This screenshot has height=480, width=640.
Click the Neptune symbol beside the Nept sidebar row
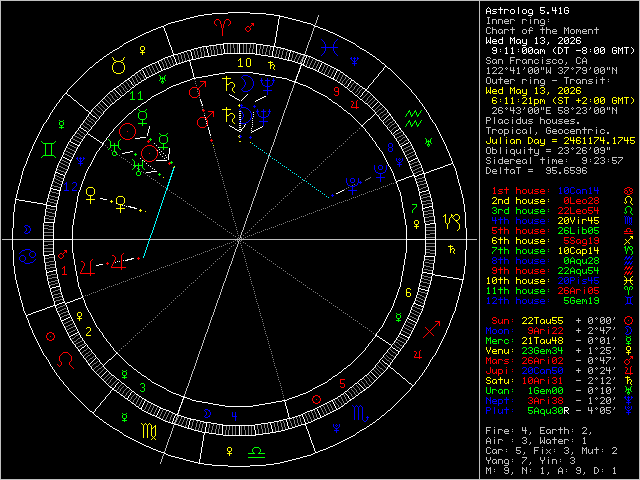pyautogui.click(x=629, y=401)
